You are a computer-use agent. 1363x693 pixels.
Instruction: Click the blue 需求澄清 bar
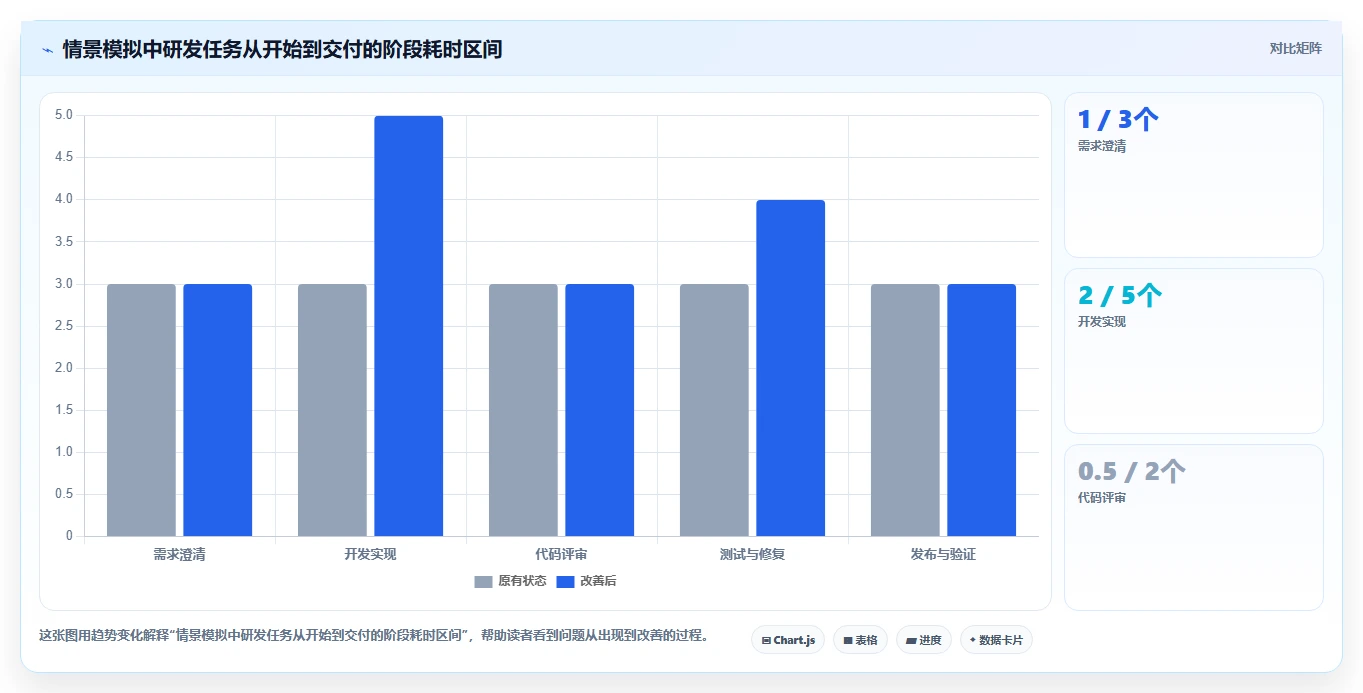pos(217,410)
